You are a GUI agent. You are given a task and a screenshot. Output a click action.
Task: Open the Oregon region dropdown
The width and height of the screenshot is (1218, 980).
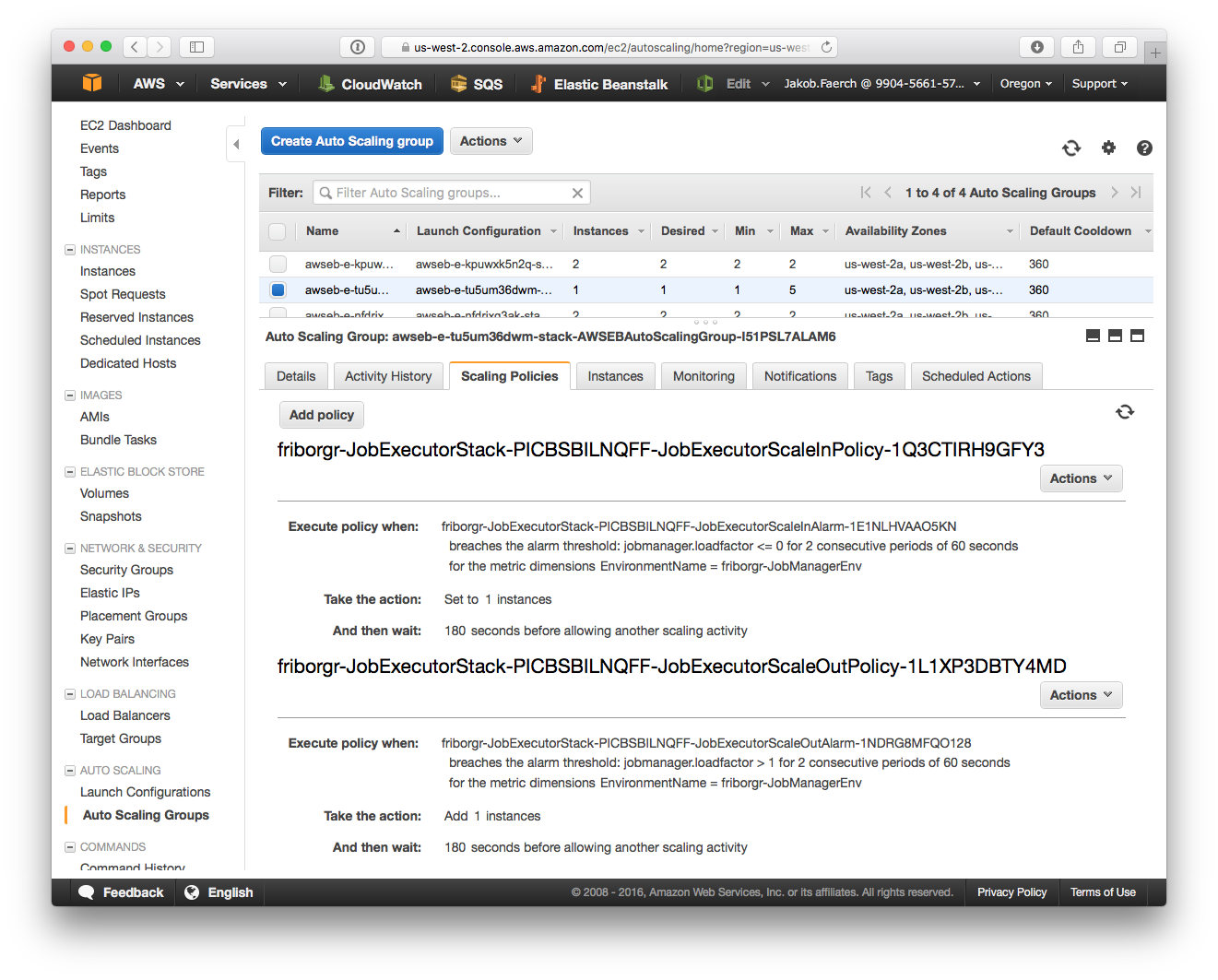click(x=1025, y=83)
